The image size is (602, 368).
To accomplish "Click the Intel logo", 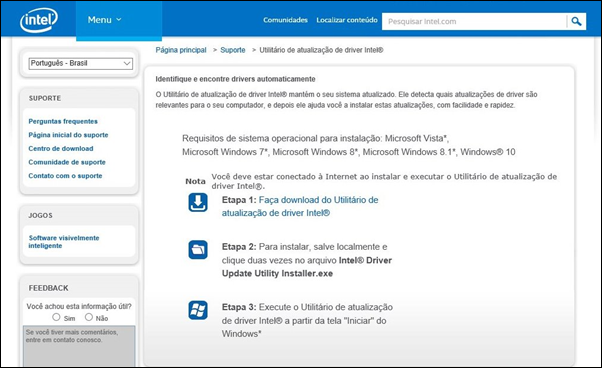I will 39,20.
